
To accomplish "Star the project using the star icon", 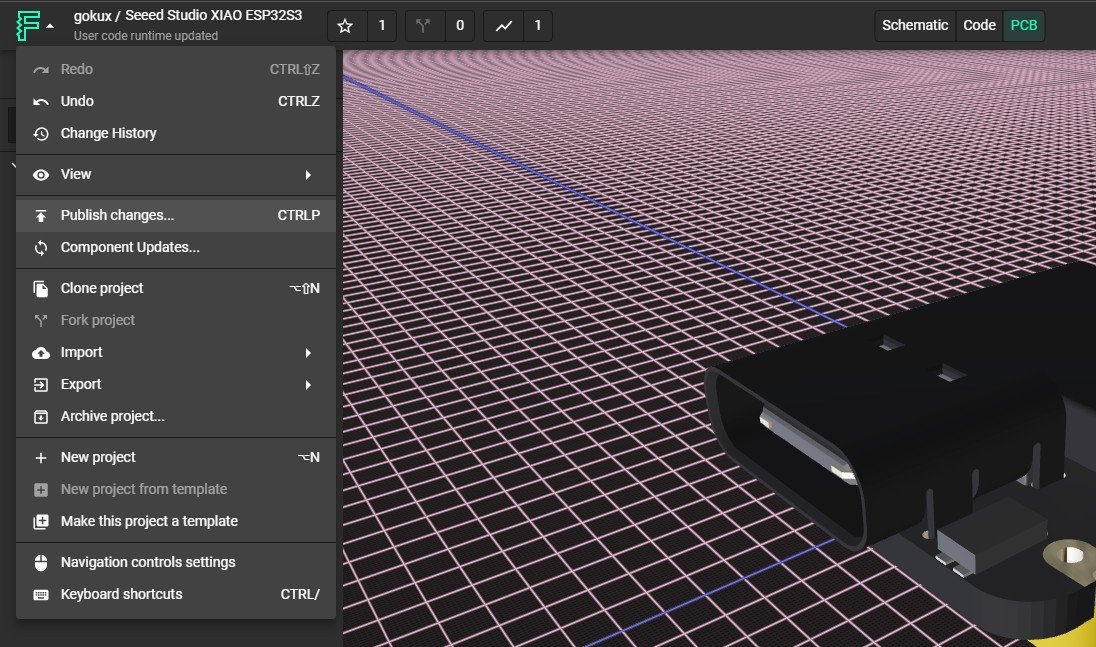I will coord(344,26).
